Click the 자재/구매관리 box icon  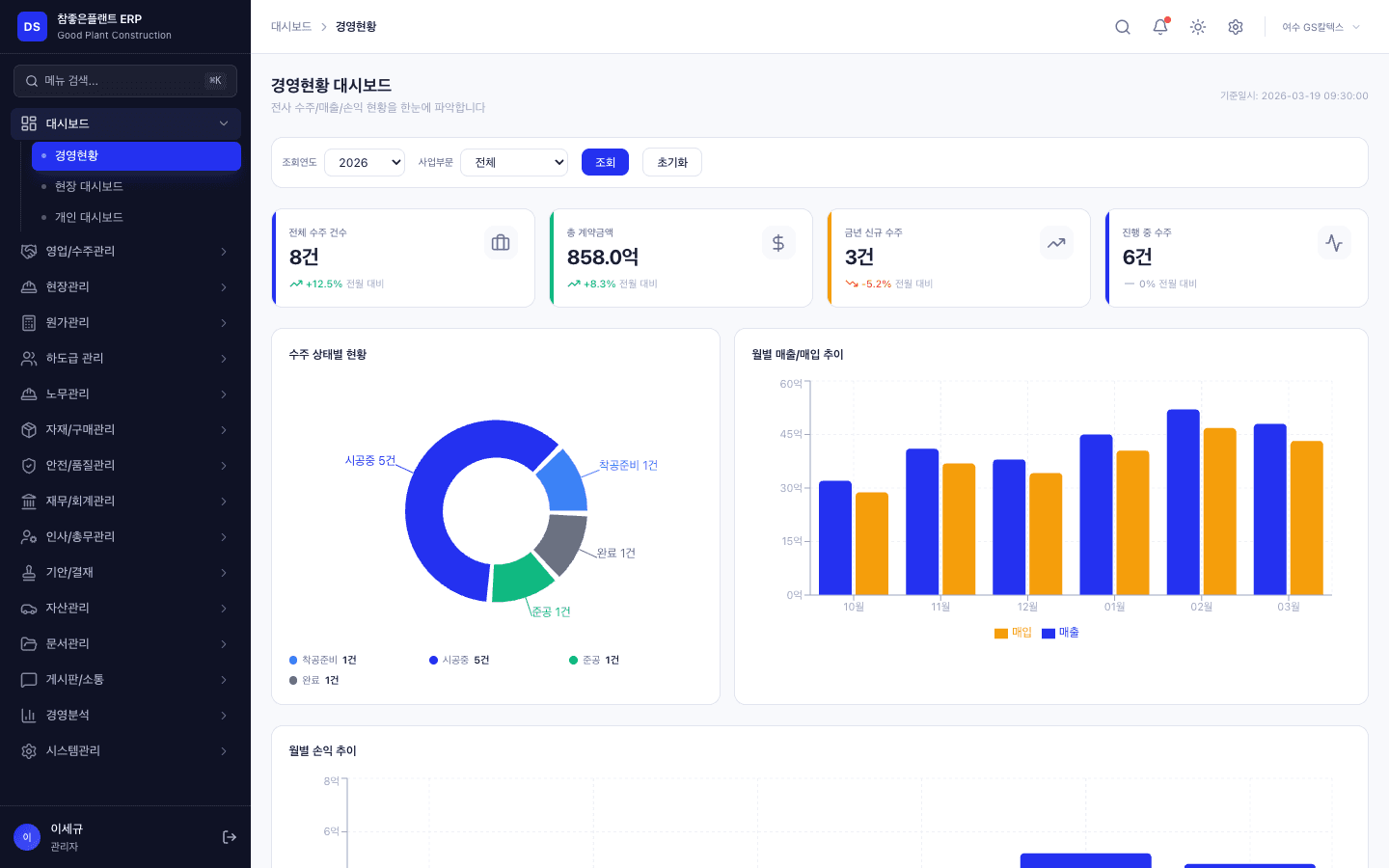[x=29, y=430]
